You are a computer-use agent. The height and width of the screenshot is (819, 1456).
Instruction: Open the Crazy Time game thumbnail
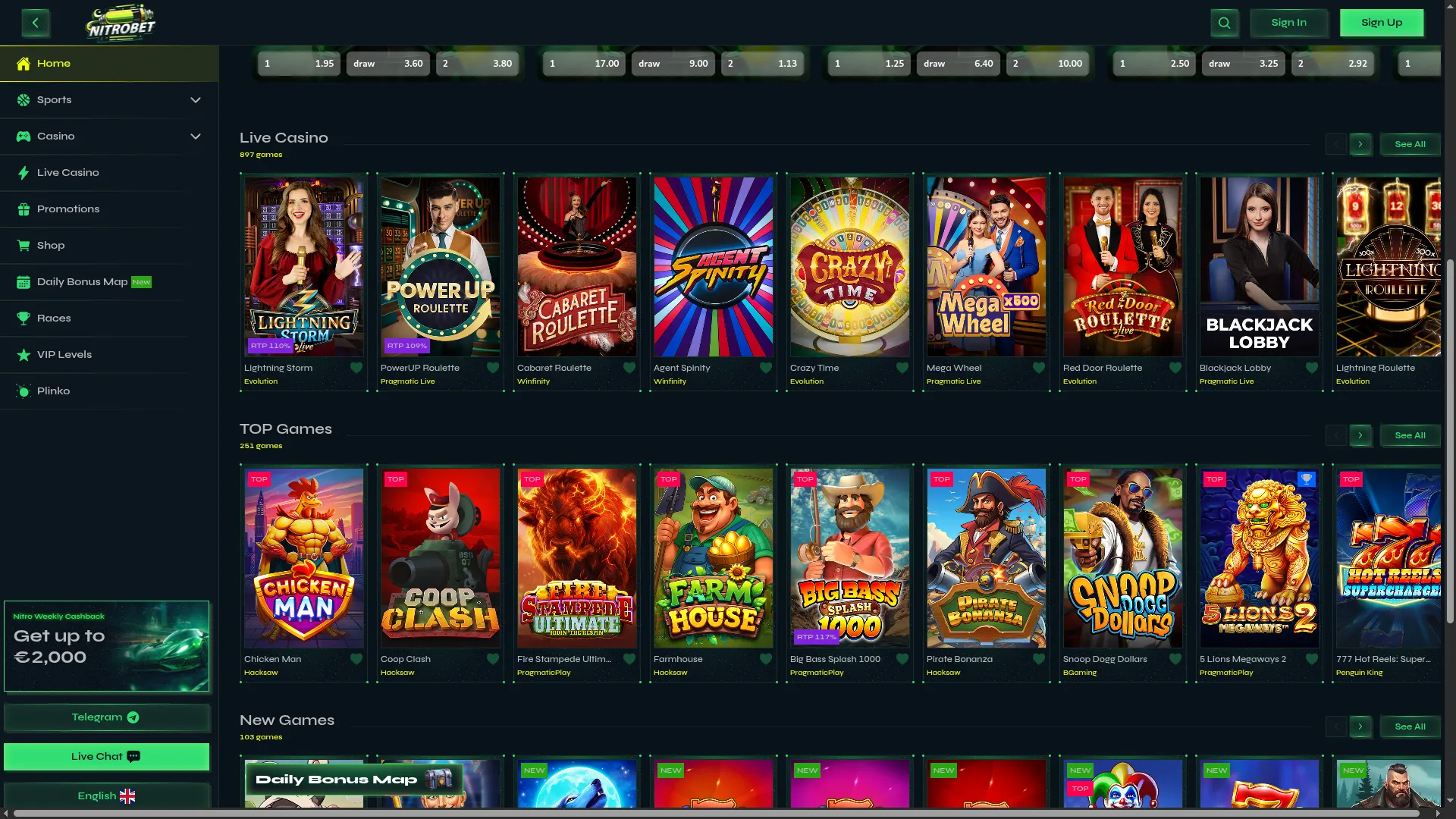(x=849, y=267)
